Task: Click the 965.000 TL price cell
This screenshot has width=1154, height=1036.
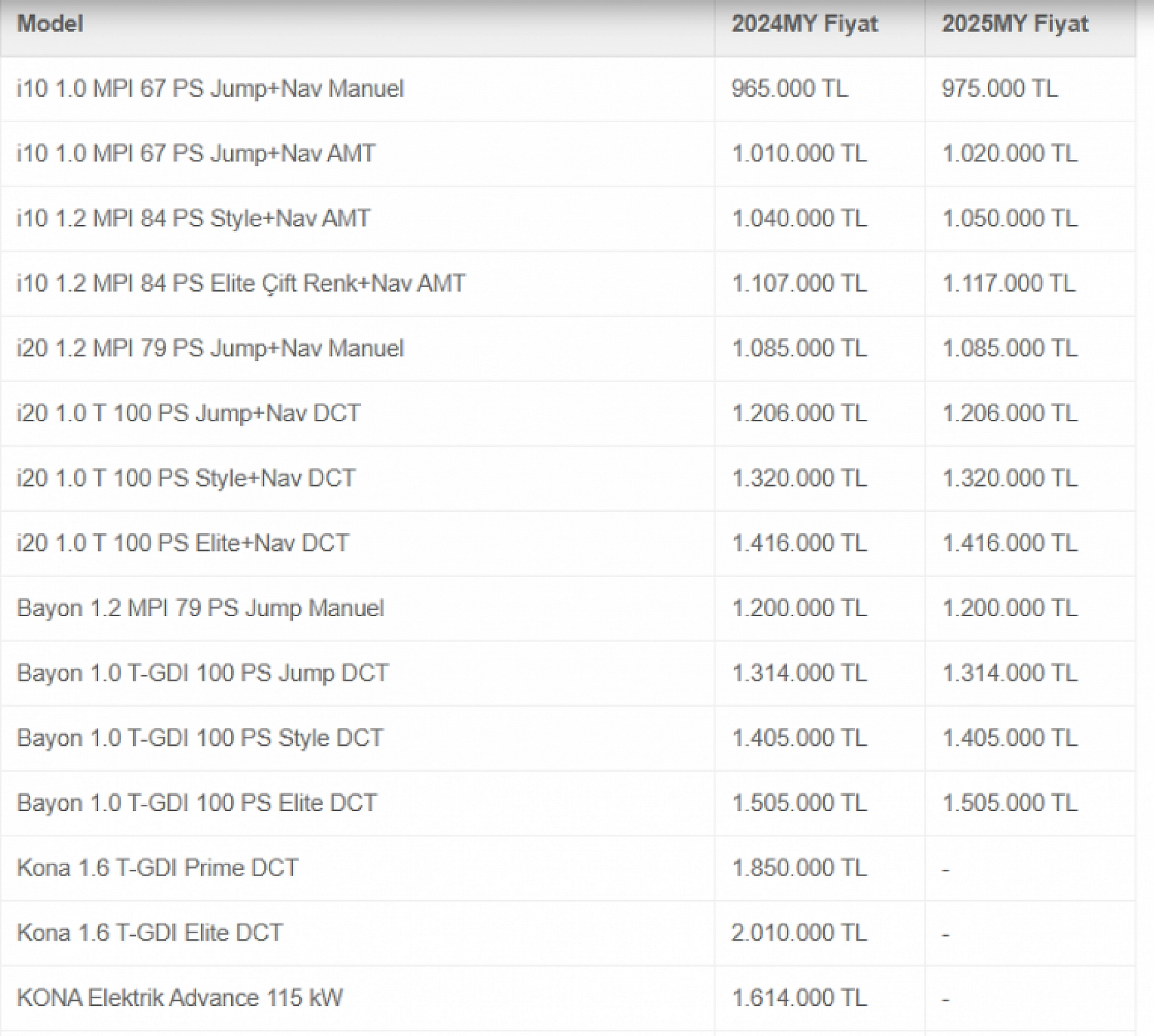Action: coord(789,89)
